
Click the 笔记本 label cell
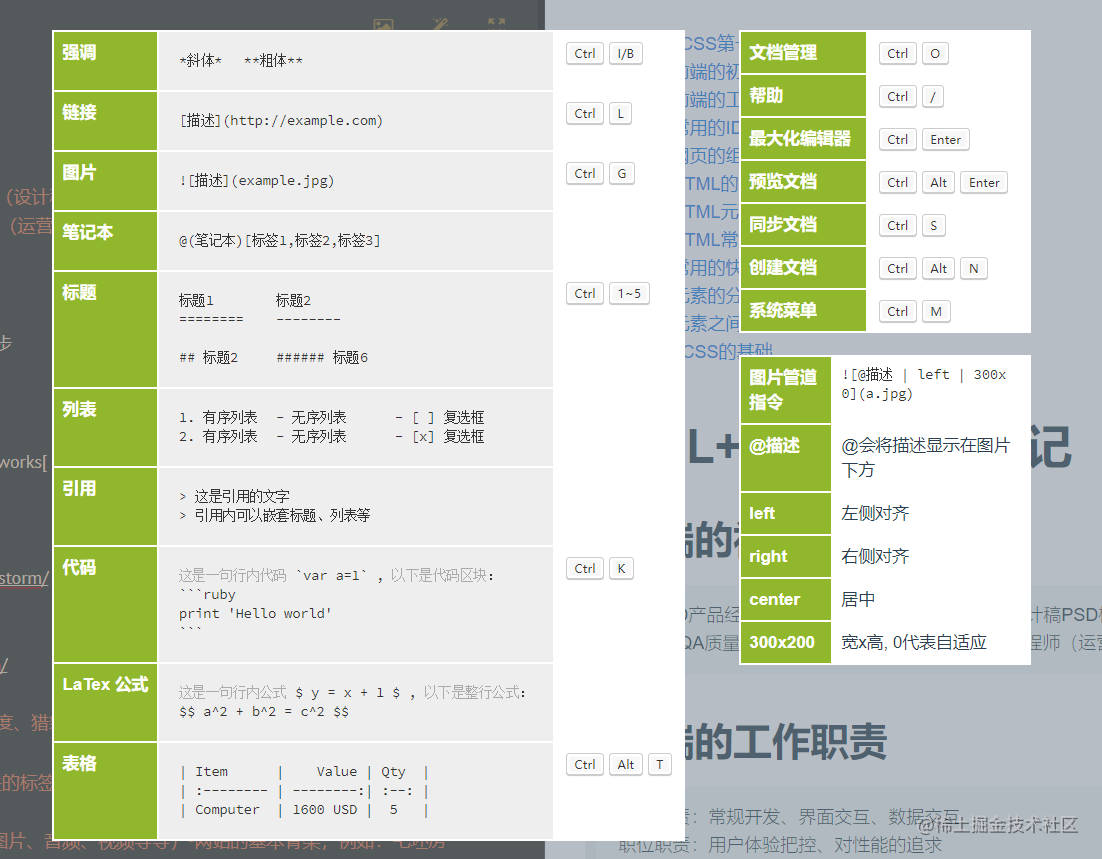pos(105,241)
